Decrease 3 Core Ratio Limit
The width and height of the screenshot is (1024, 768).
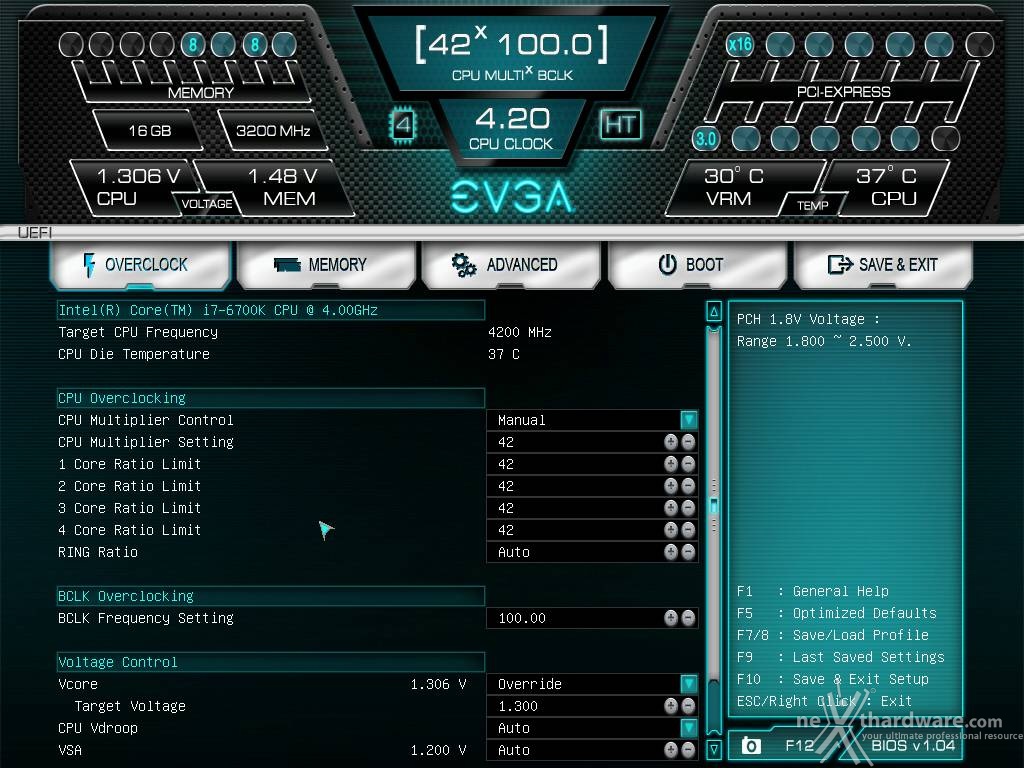(x=688, y=507)
